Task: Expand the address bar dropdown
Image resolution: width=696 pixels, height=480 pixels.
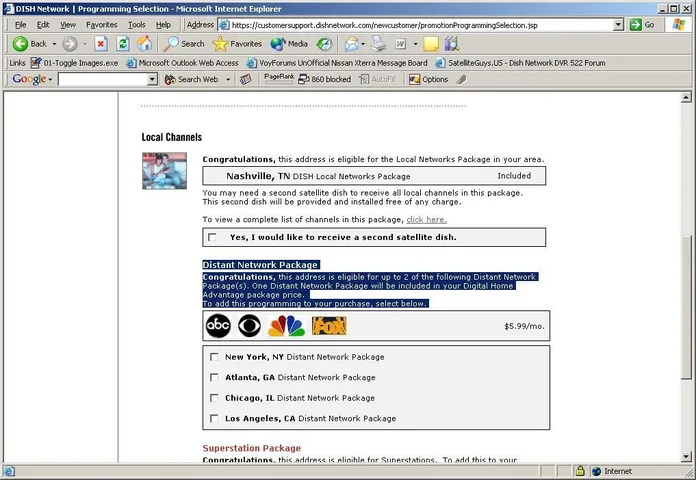Action: 618,25
